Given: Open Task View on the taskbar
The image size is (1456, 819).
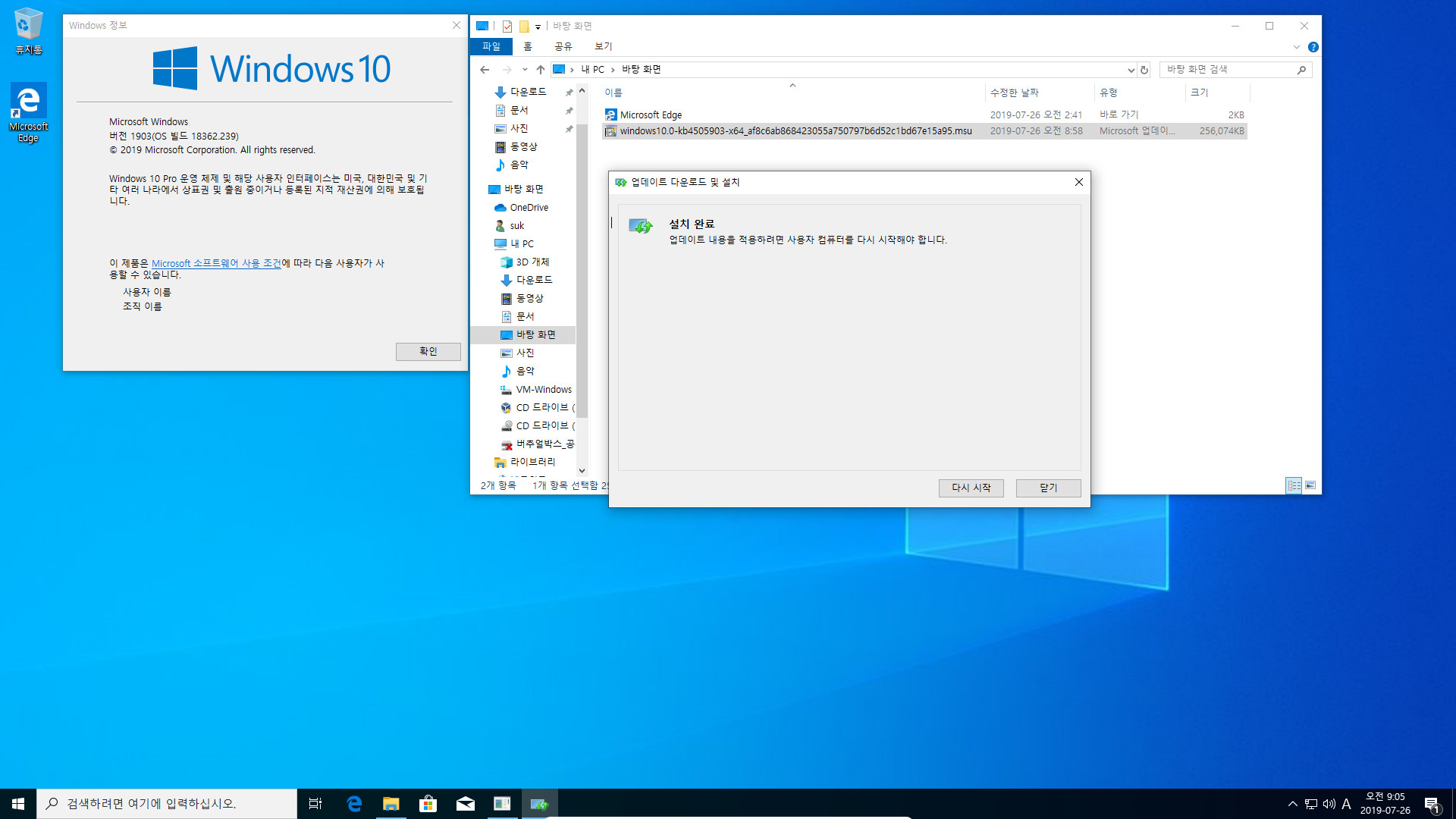Looking at the screenshot, I should coord(315,804).
